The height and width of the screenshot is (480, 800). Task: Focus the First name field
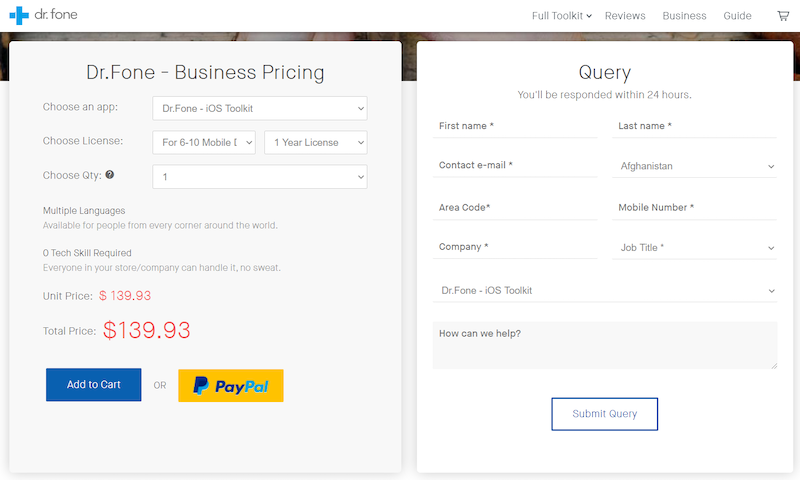click(x=514, y=126)
